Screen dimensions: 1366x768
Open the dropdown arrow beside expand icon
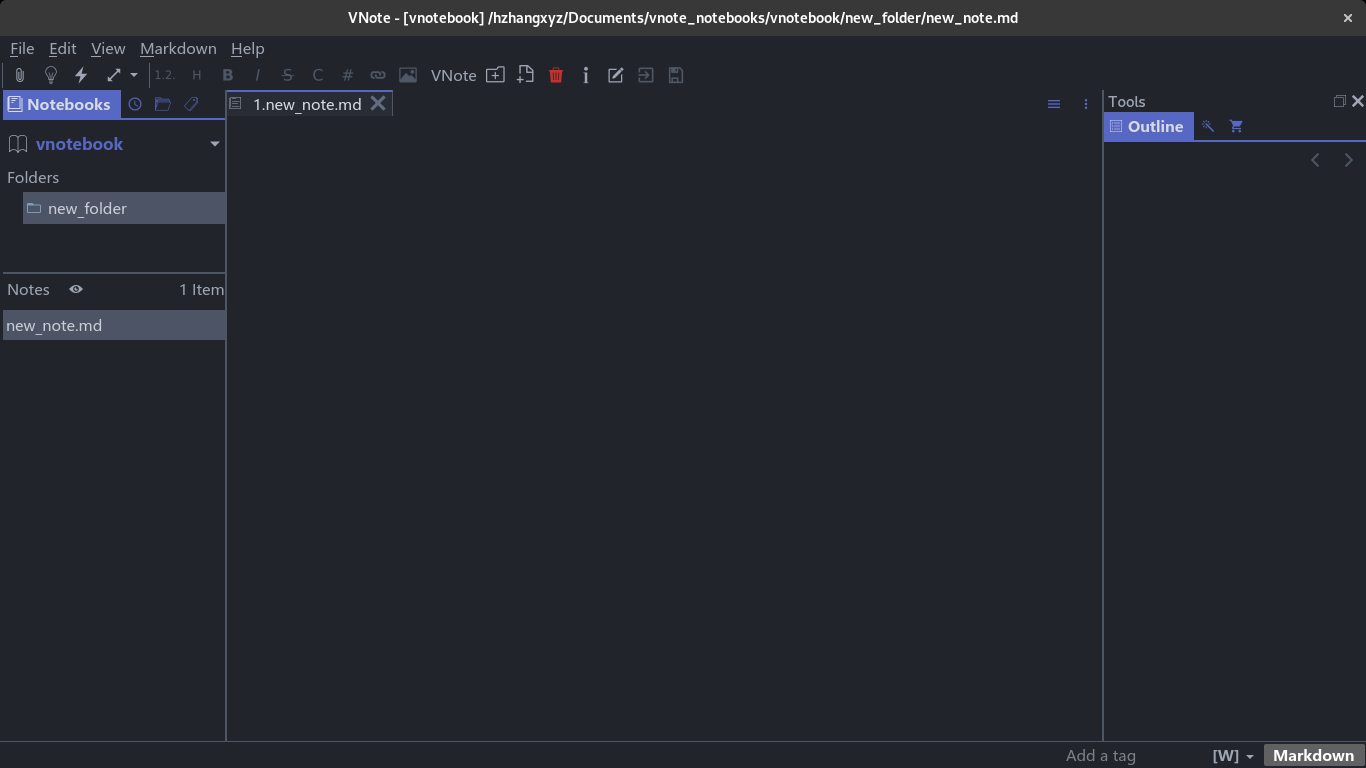click(x=134, y=75)
